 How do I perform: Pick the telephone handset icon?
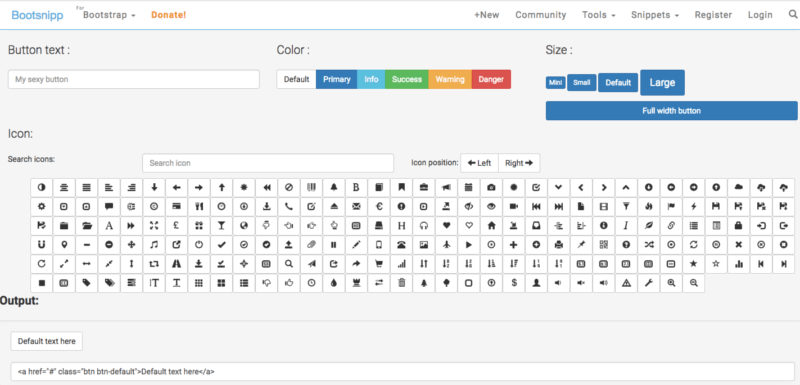pos(289,207)
